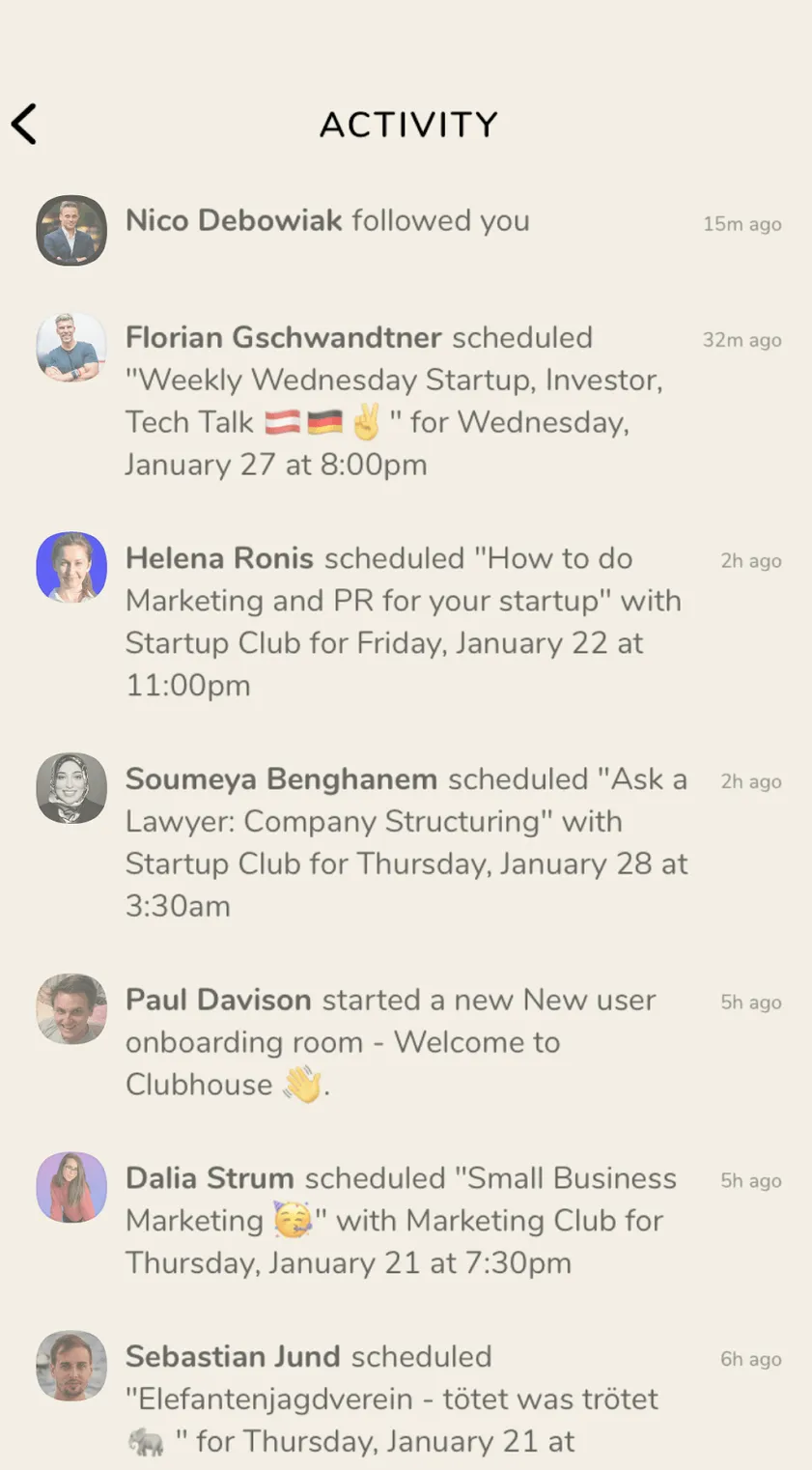Viewport: 812px width, 1470px height.
Task: Tap the Dalia Strum name
Action: [x=210, y=1178]
